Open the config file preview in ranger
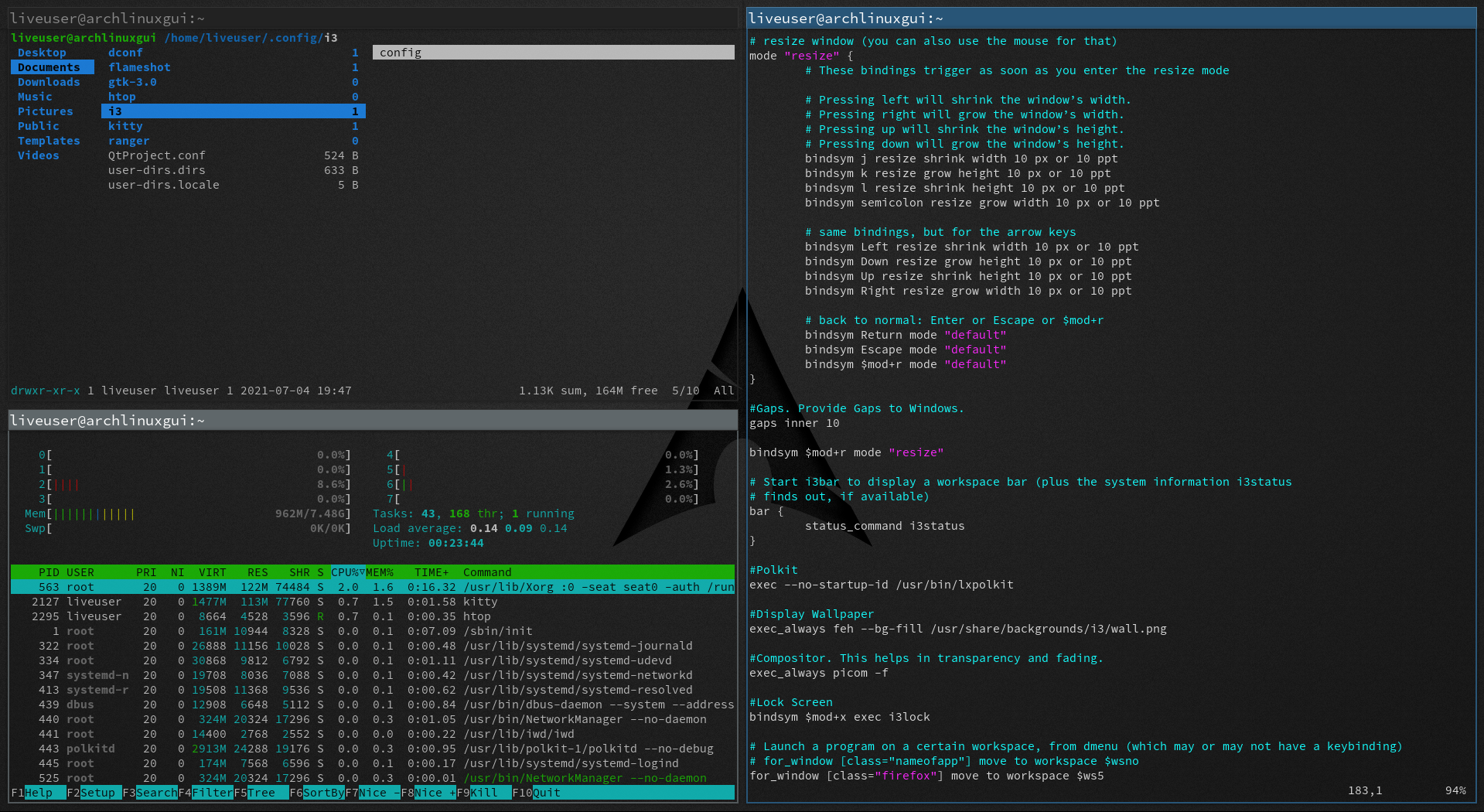1484x812 pixels. [x=554, y=53]
